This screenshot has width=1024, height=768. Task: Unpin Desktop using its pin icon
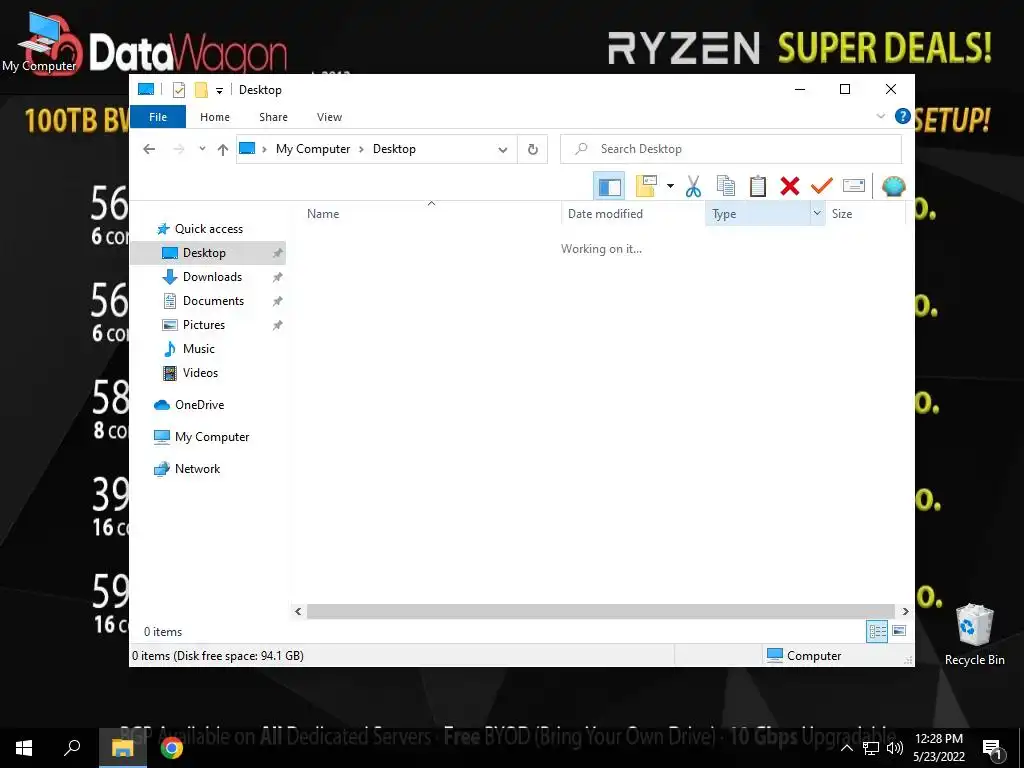tap(278, 253)
